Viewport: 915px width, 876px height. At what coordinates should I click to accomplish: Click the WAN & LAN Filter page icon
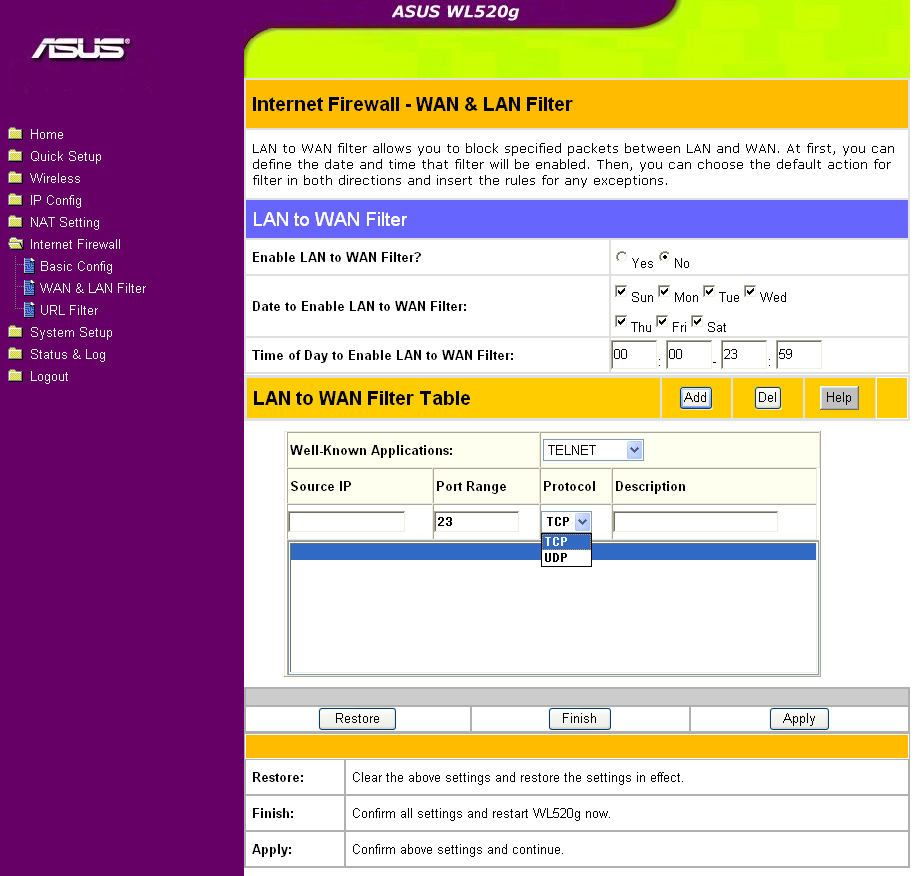tap(29, 288)
